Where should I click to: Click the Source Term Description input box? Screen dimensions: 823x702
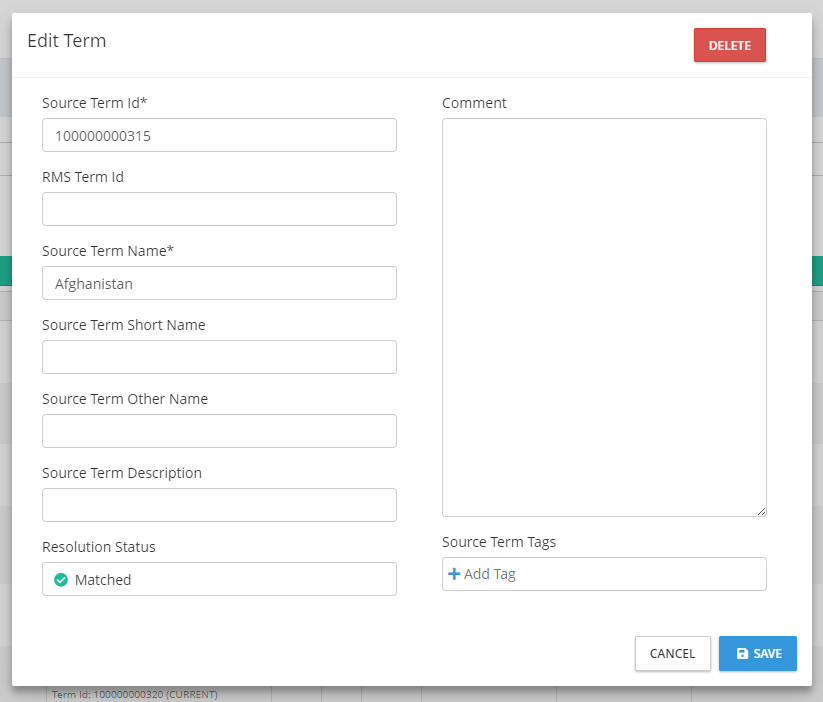pyautogui.click(x=219, y=506)
